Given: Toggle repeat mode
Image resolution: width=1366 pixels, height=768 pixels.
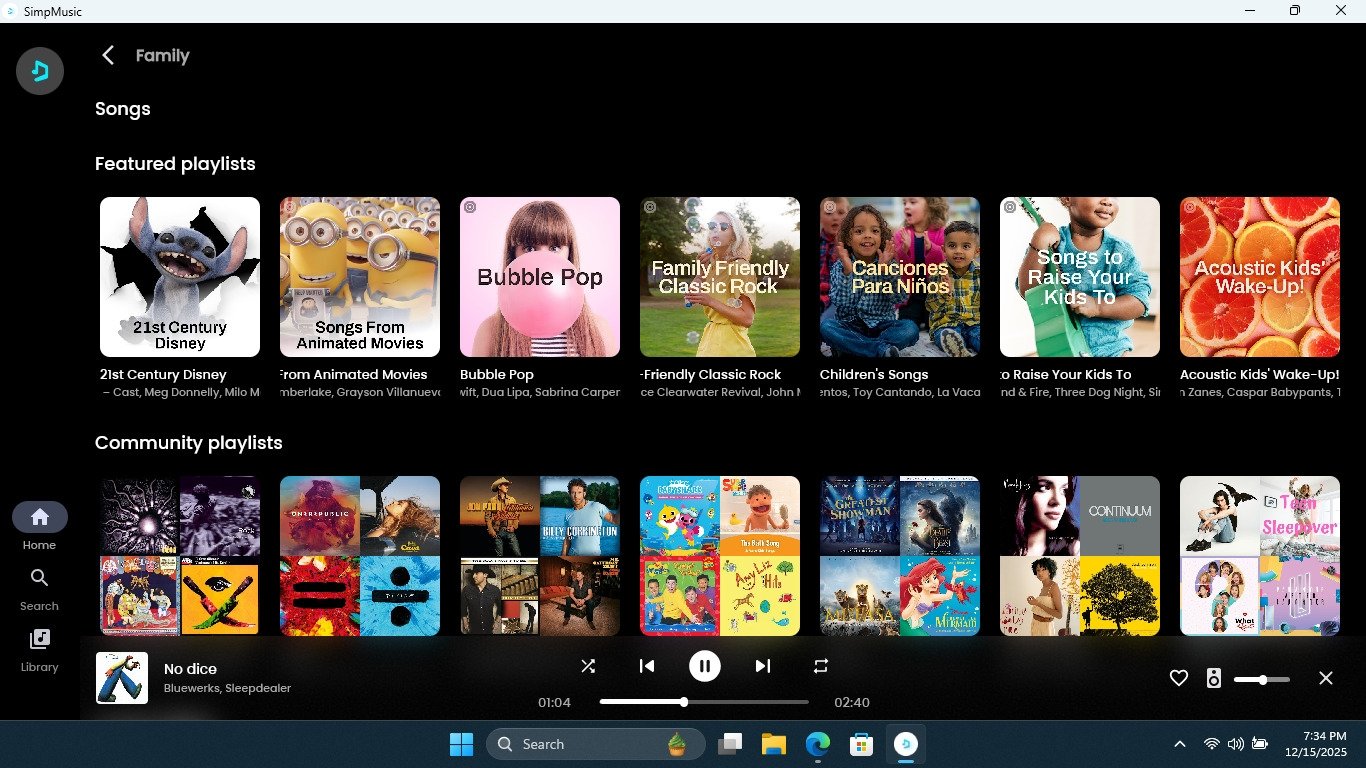Looking at the screenshot, I should [x=821, y=666].
